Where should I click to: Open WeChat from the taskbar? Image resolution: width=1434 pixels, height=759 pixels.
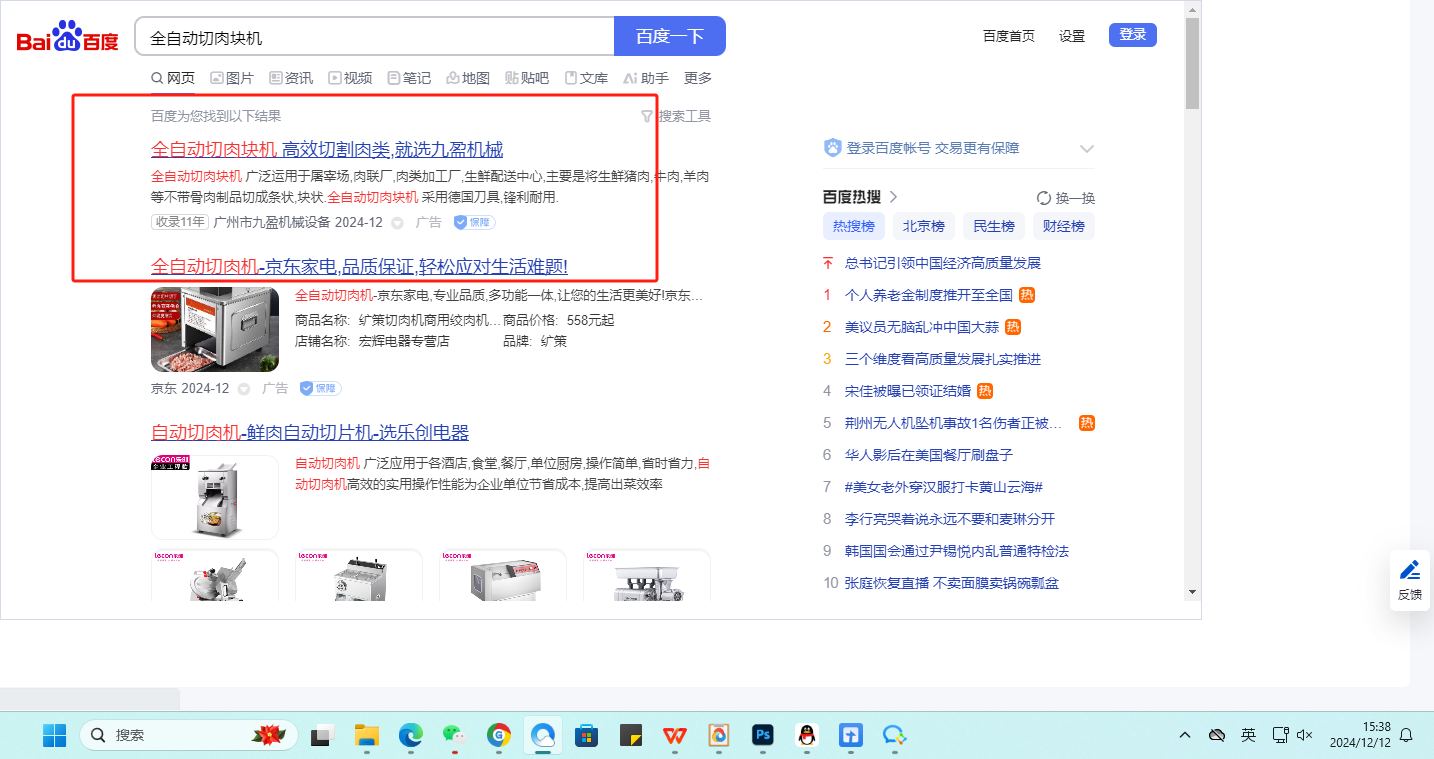455,735
